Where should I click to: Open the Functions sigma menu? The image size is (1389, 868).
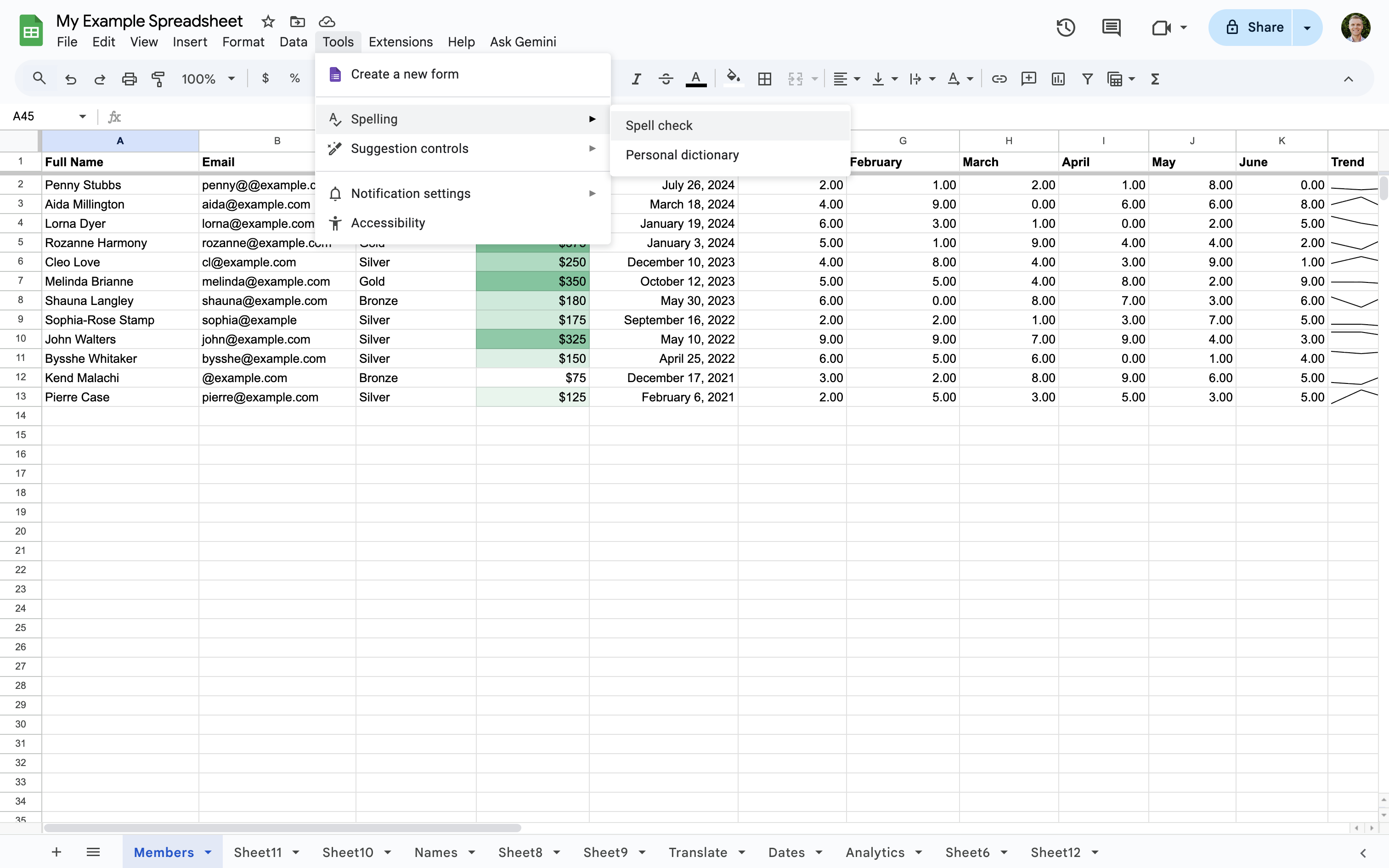click(1155, 79)
